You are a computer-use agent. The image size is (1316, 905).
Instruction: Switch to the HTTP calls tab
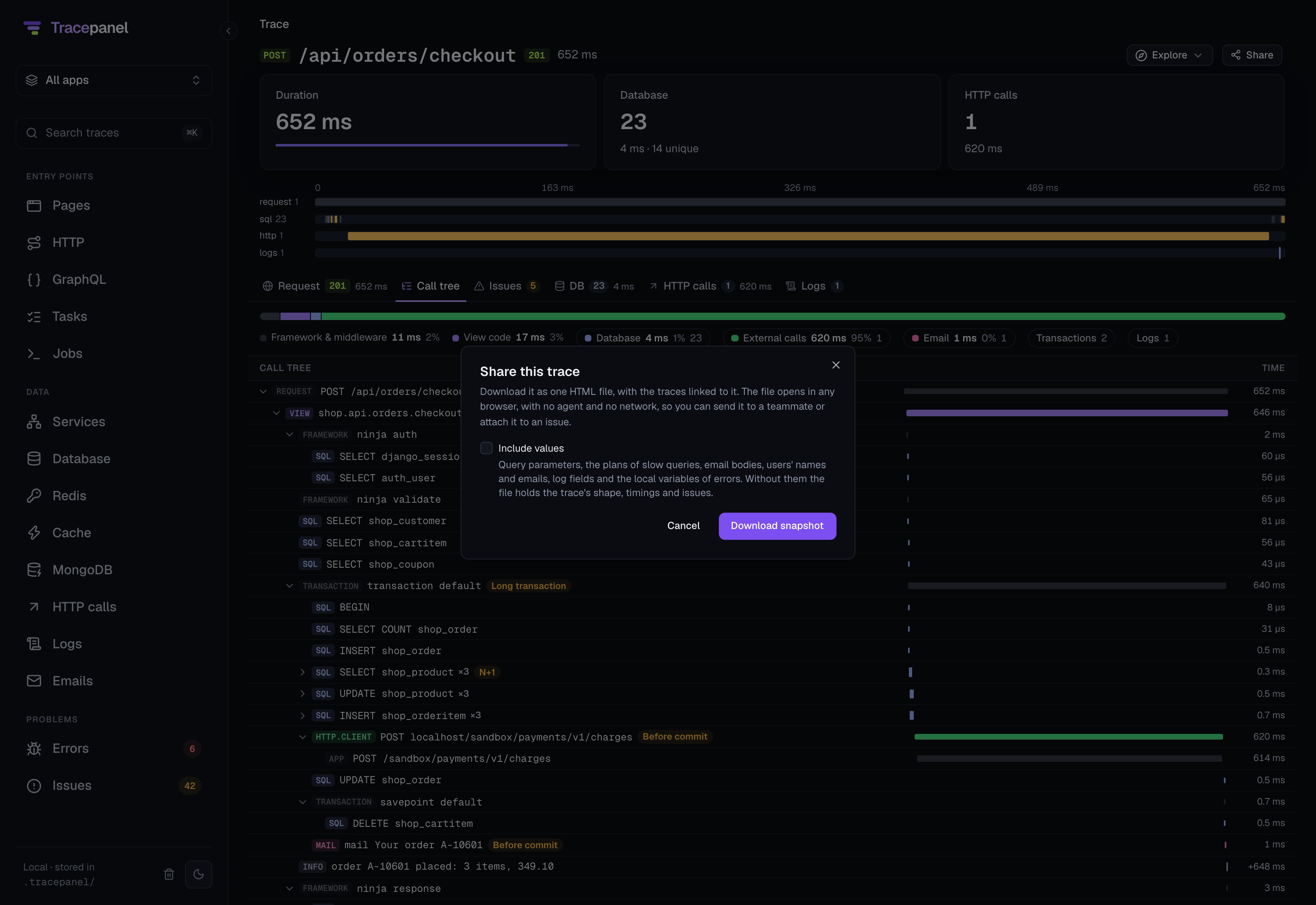coord(709,286)
